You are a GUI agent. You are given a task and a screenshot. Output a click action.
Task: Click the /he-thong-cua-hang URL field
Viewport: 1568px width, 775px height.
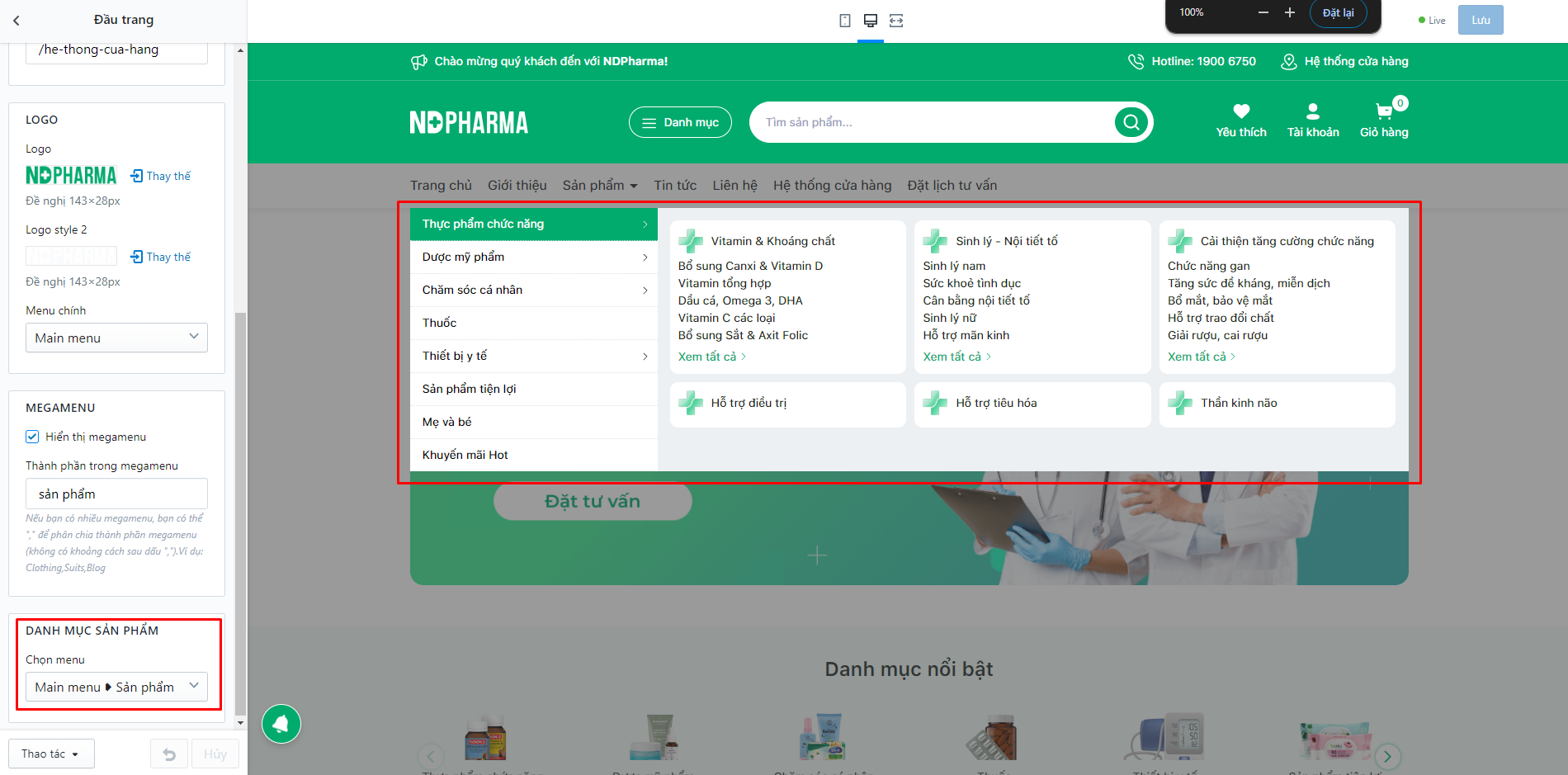pos(116,51)
